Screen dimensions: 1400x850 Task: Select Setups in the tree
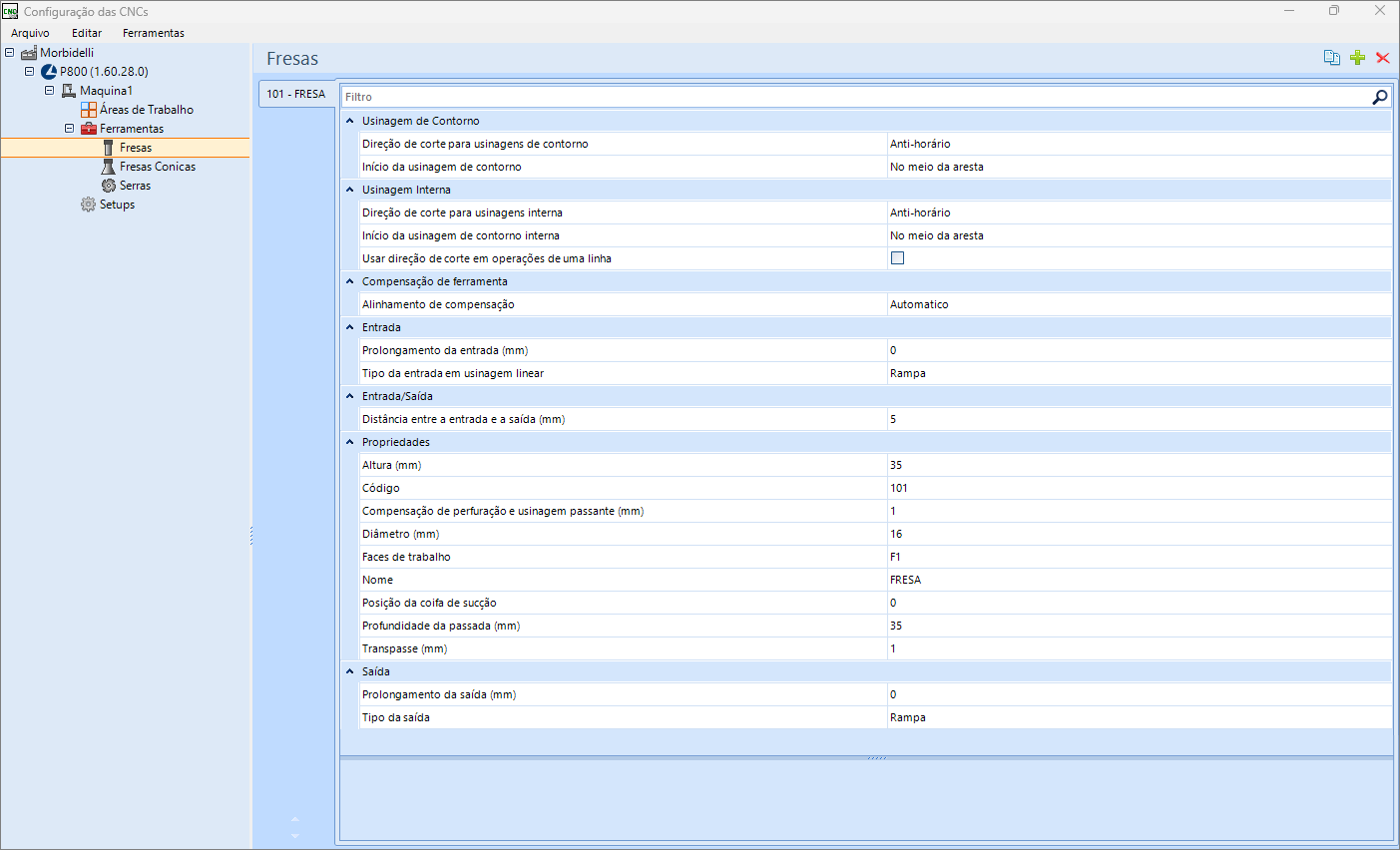pos(117,205)
